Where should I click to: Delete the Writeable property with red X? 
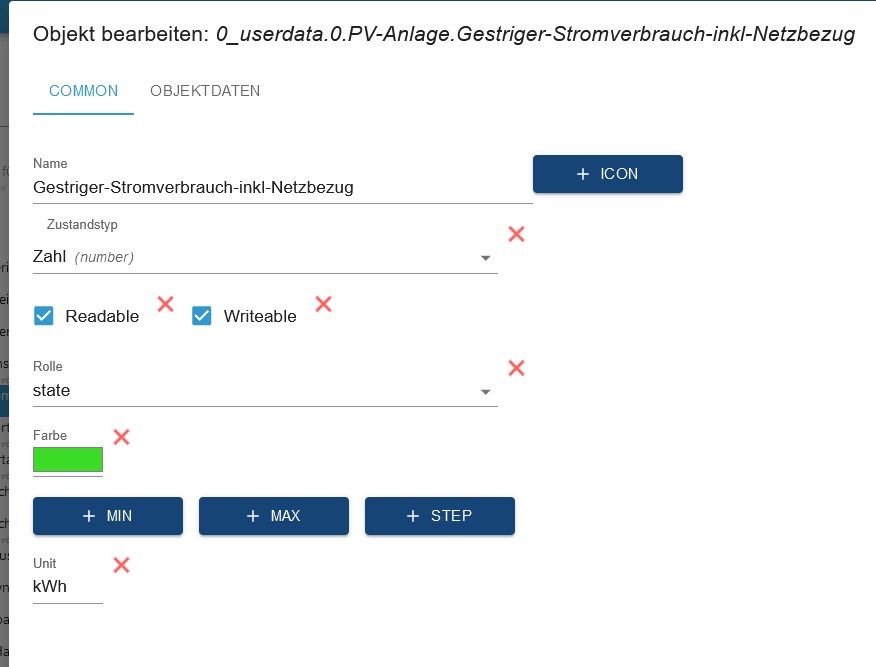coord(323,303)
